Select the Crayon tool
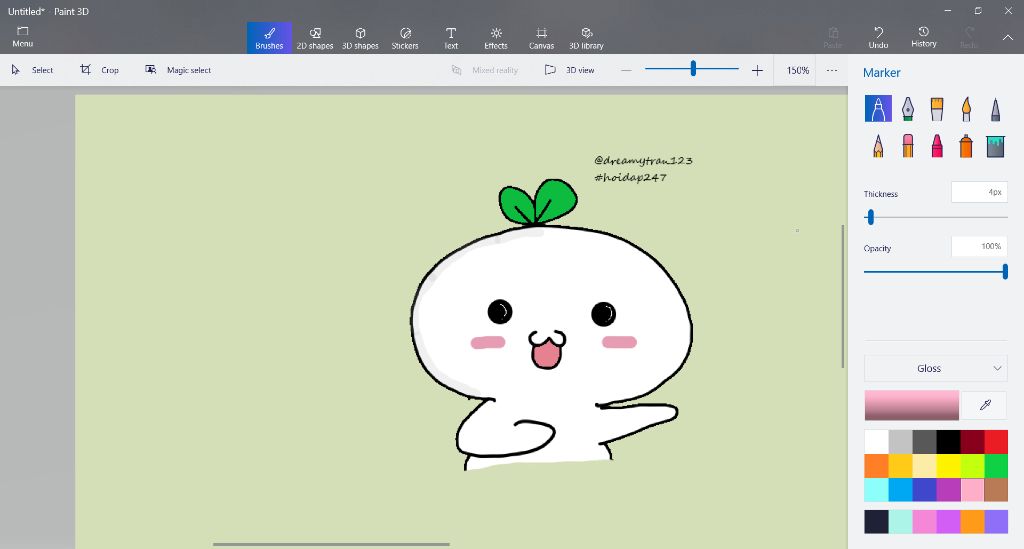The image size is (1024, 549). pyautogui.click(x=936, y=146)
